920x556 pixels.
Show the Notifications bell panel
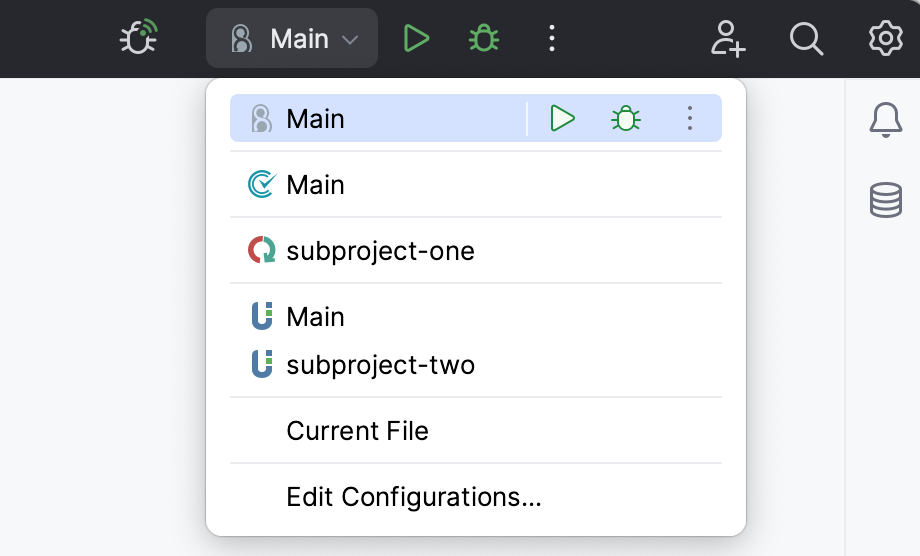[885, 120]
